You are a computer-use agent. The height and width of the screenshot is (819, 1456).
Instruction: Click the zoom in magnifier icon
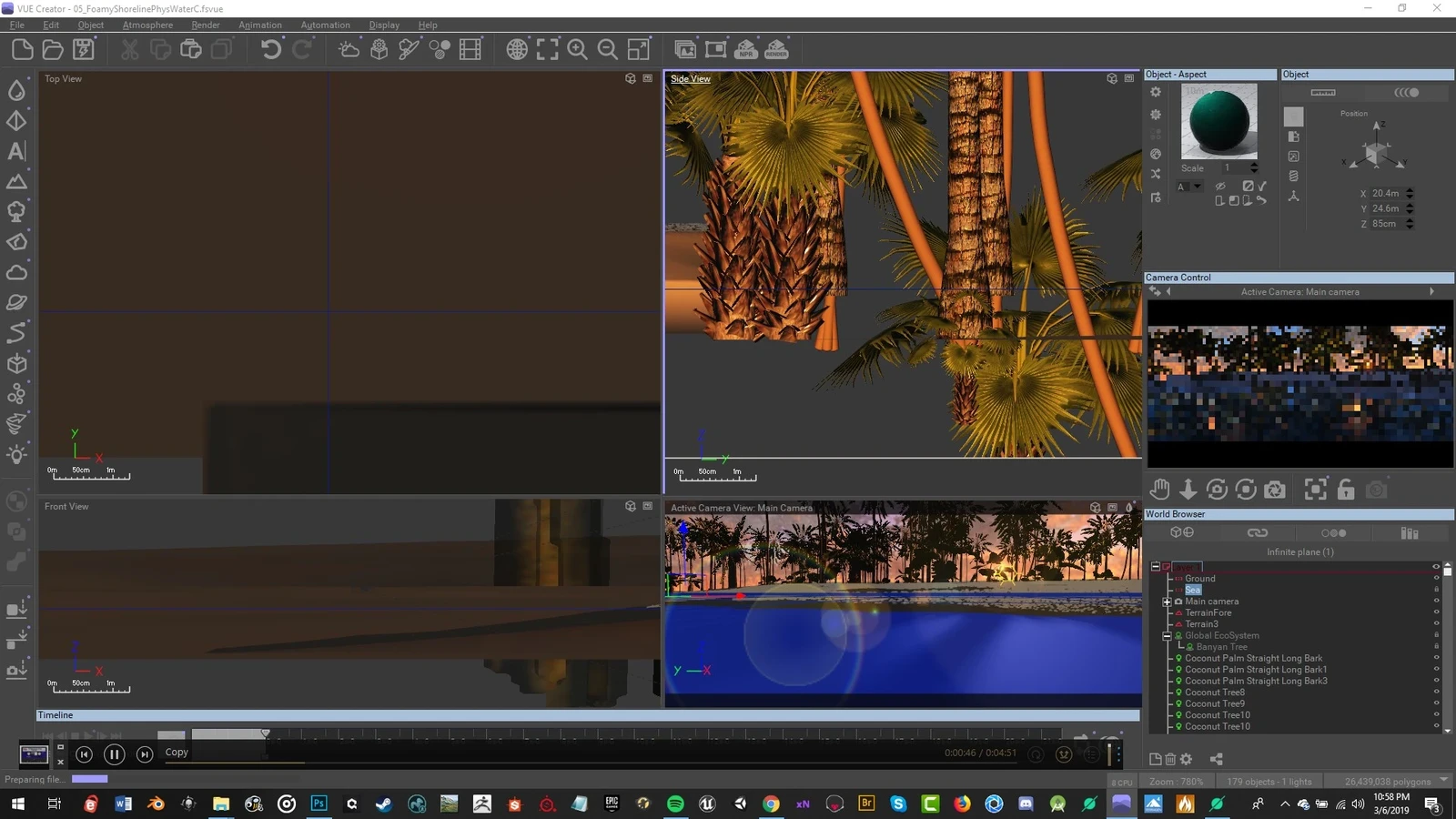tap(577, 49)
